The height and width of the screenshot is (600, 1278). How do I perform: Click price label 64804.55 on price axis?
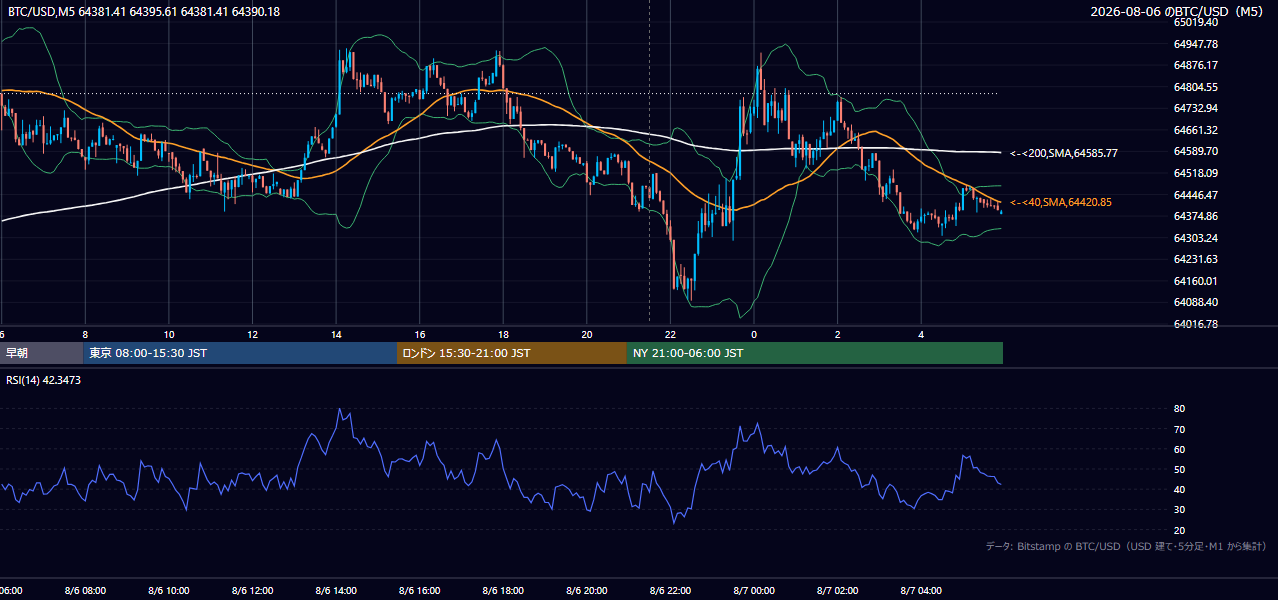pos(1195,87)
